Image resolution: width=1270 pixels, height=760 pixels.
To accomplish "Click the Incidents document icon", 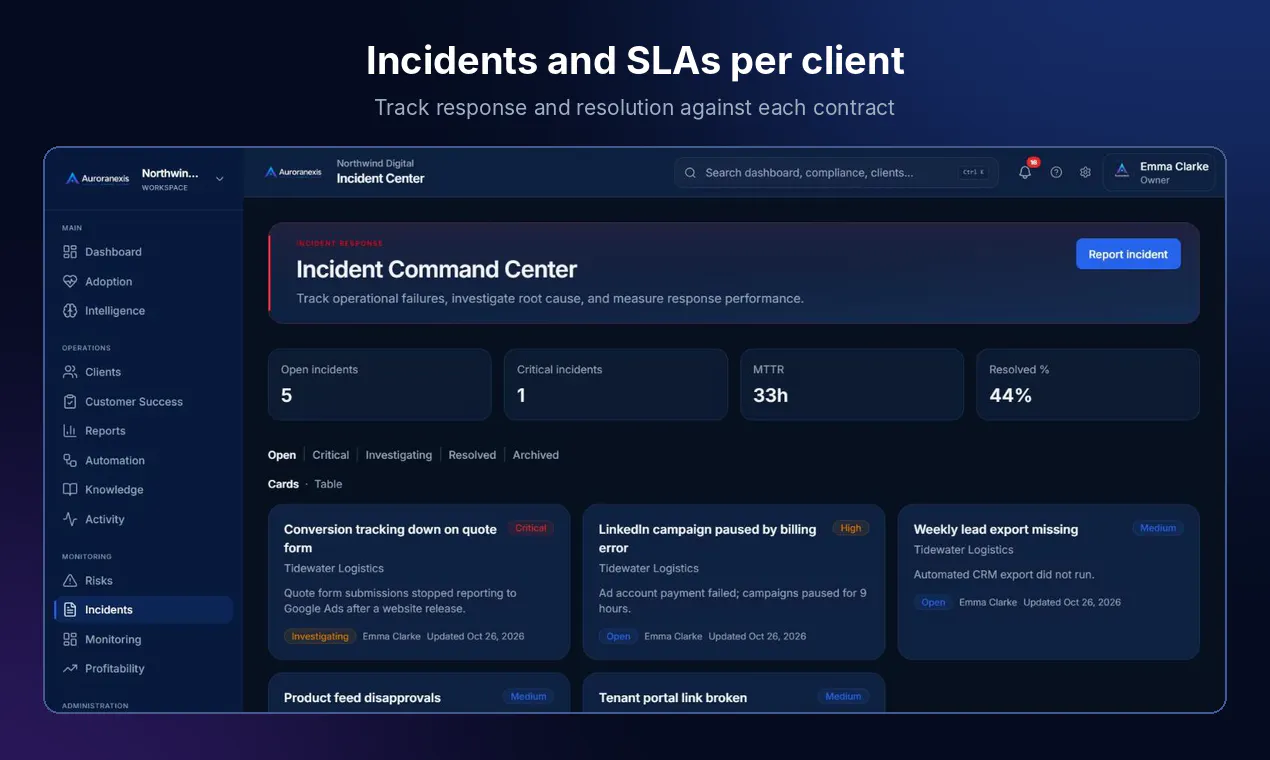I will [x=70, y=610].
